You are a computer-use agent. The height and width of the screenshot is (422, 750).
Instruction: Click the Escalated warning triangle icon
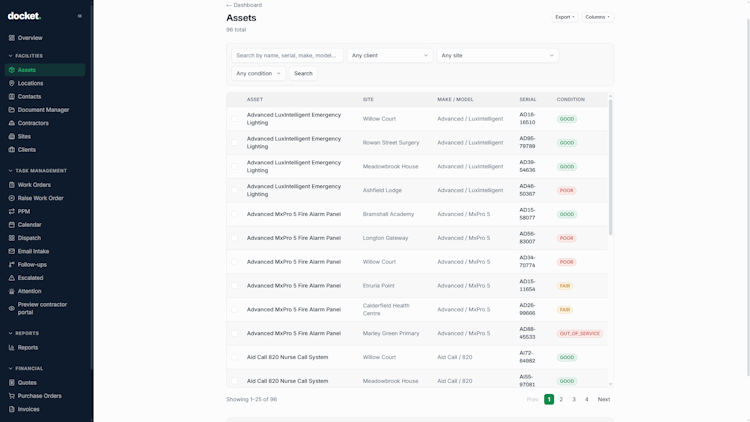(11, 278)
